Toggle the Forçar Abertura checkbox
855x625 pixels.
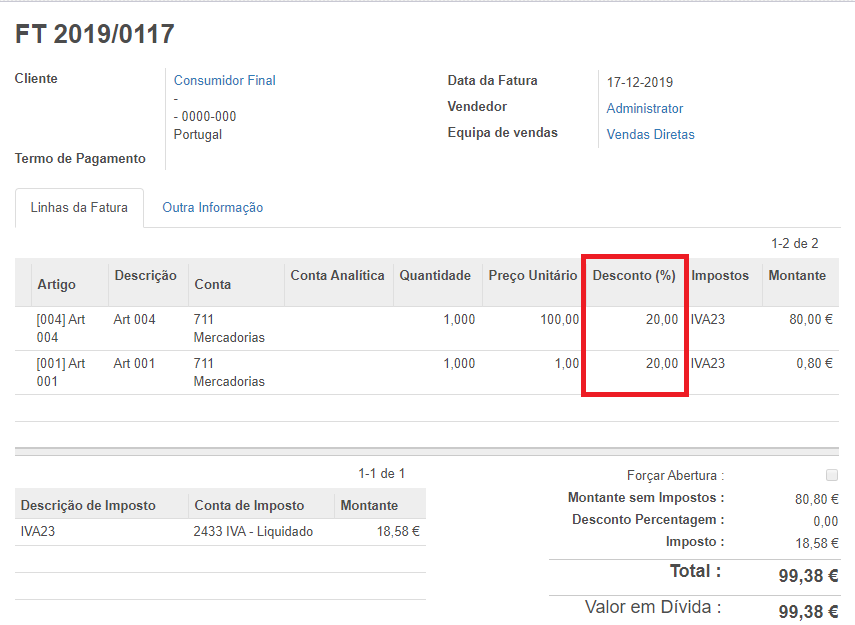coord(832,475)
